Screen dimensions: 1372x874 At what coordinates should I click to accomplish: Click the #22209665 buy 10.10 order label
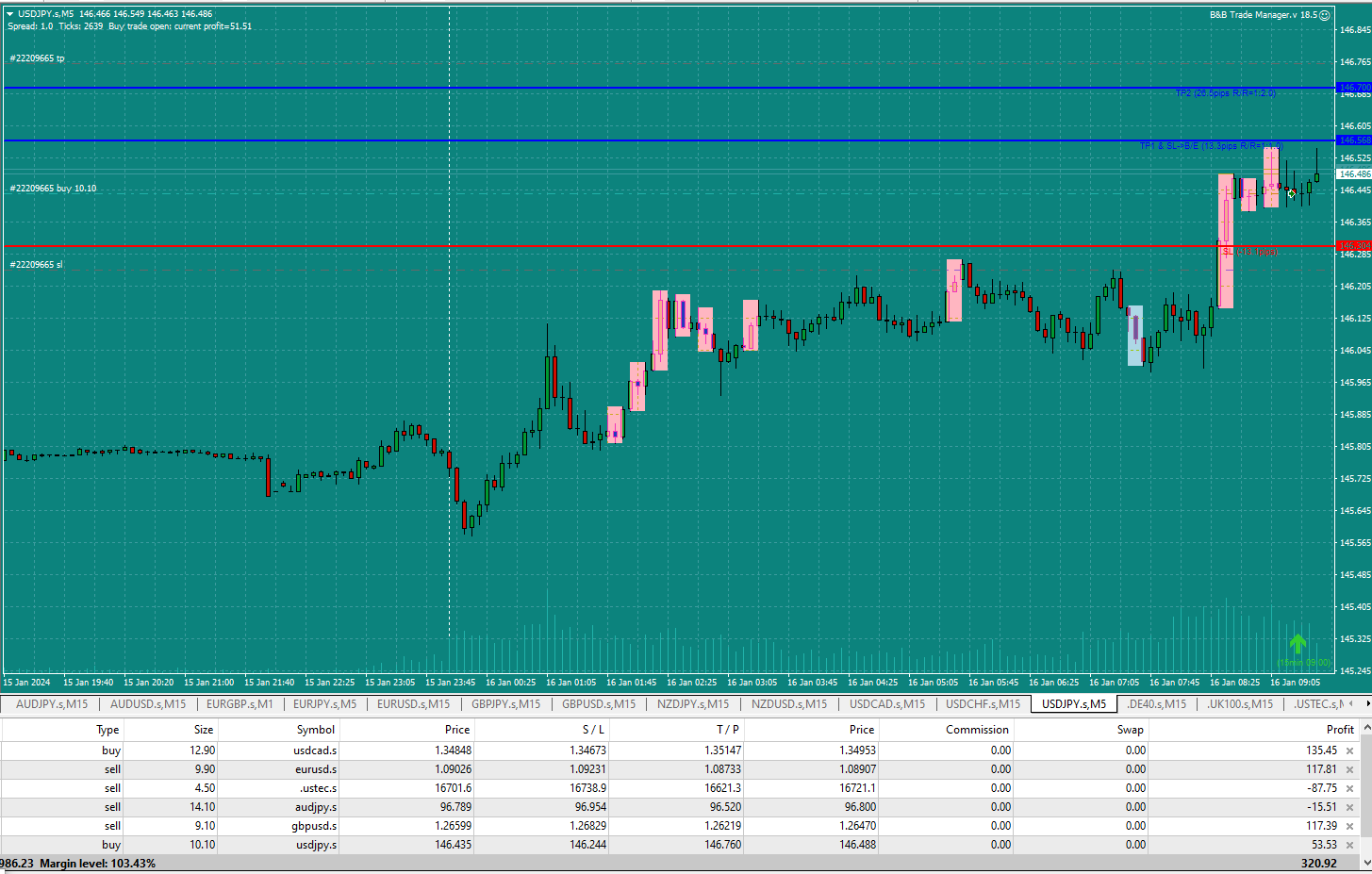pyautogui.click(x=53, y=189)
